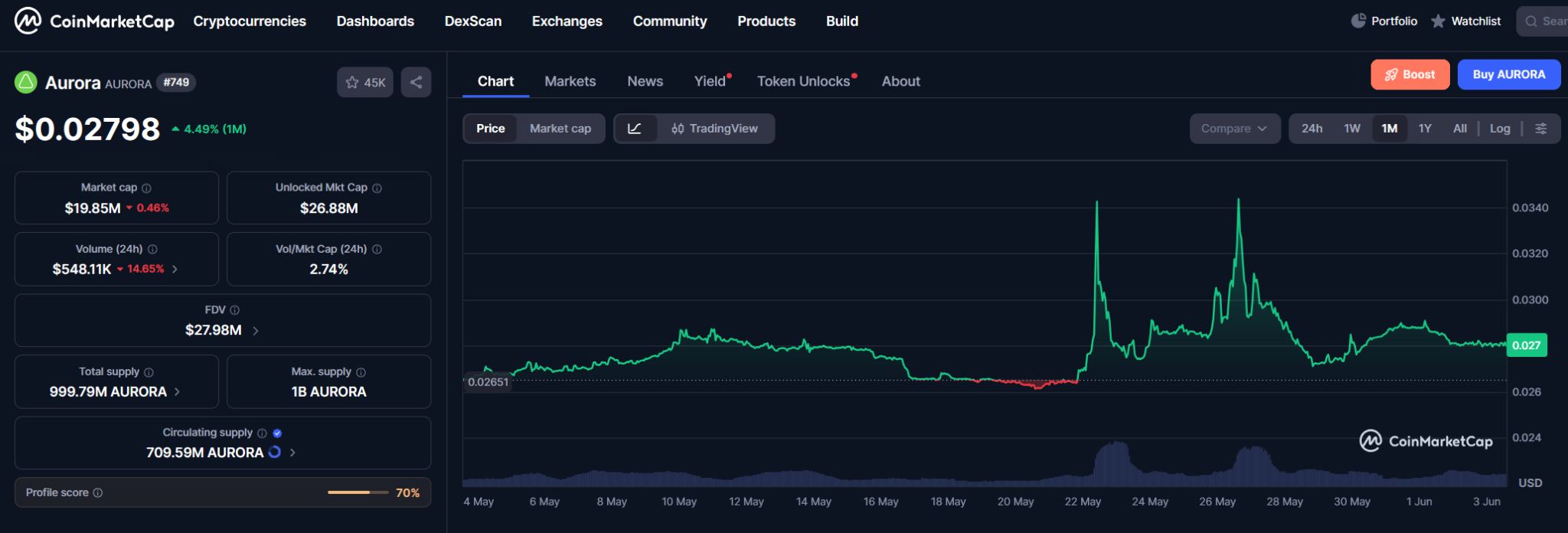
Task: Open the Compare dropdown
Action: coord(1234,129)
